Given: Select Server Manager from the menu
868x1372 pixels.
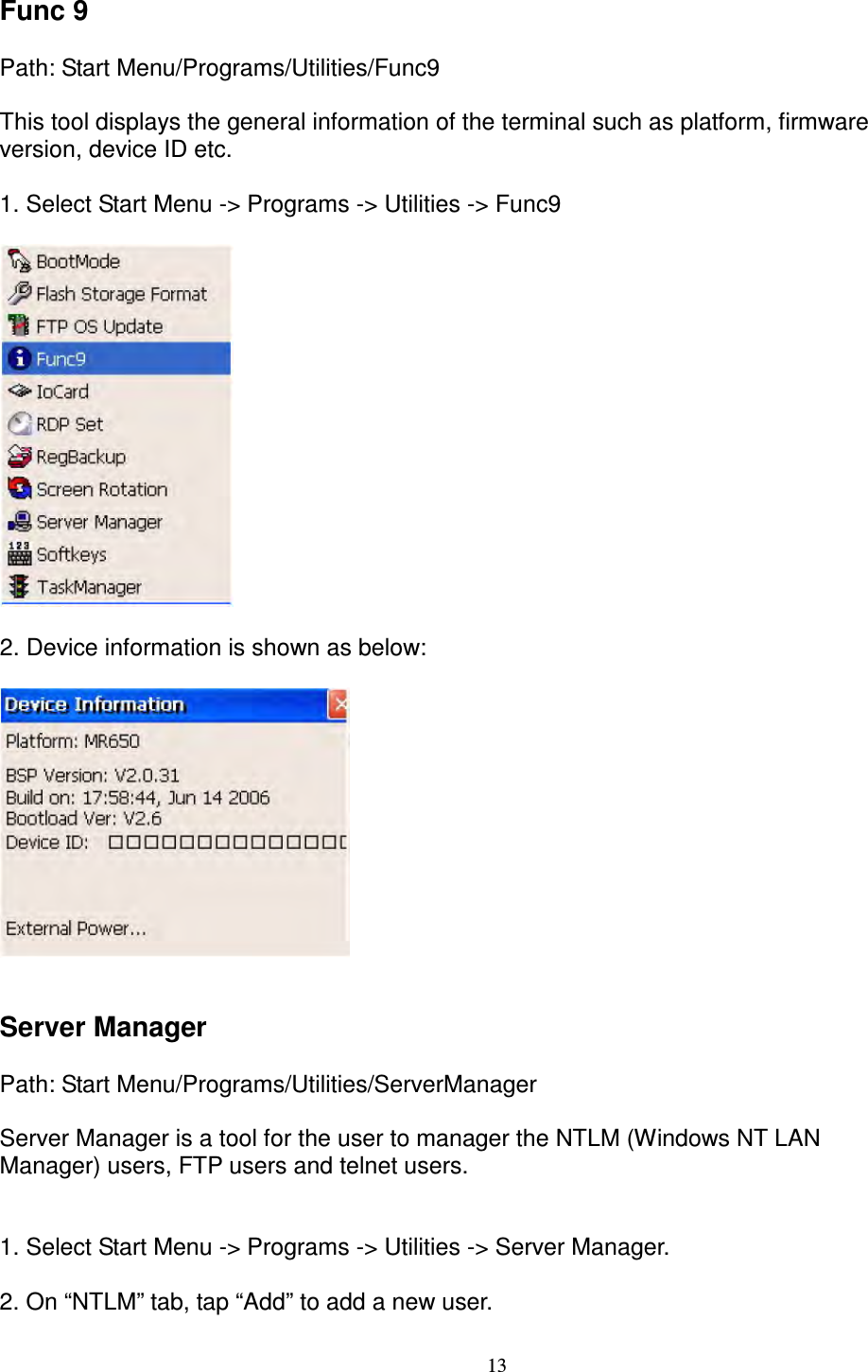Looking at the screenshot, I should (x=98, y=522).
